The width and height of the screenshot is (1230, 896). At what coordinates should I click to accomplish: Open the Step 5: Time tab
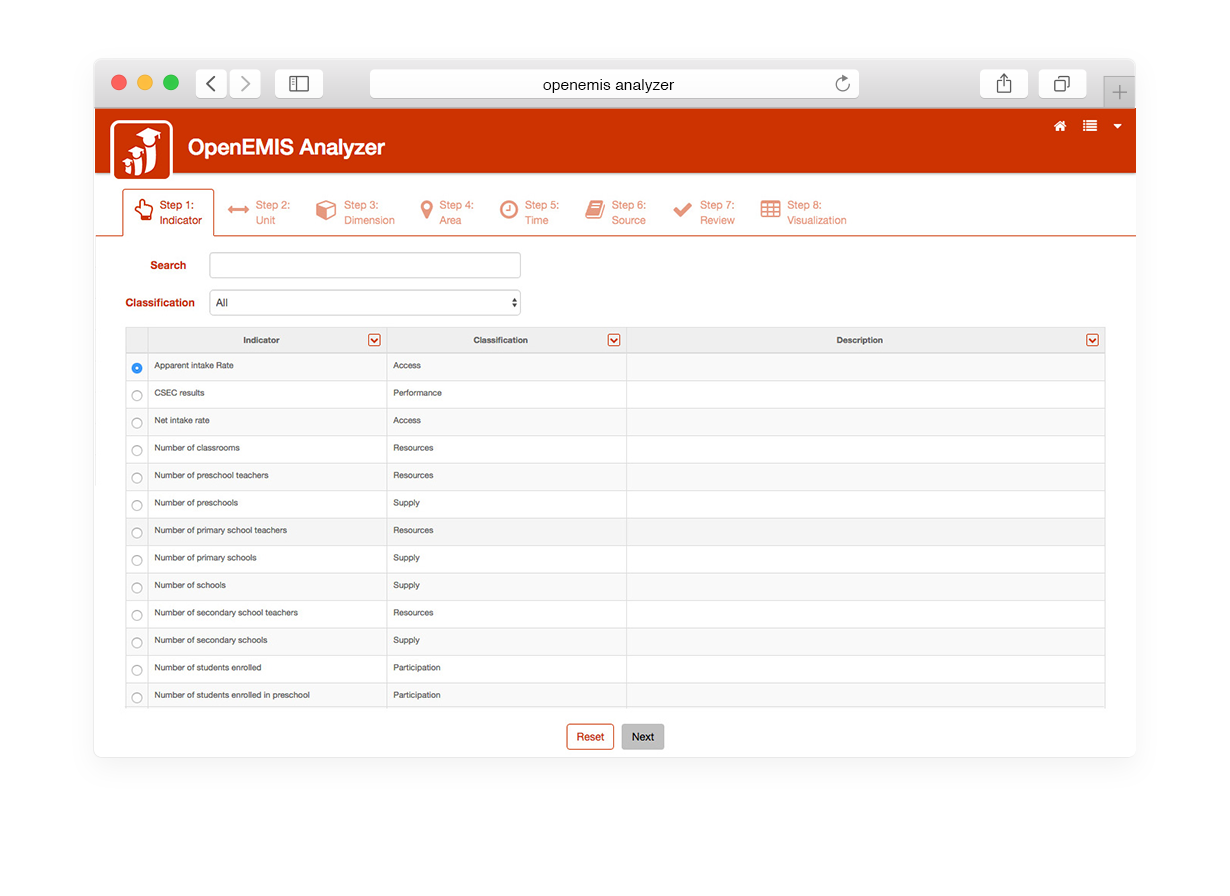(x=529, y=213)
